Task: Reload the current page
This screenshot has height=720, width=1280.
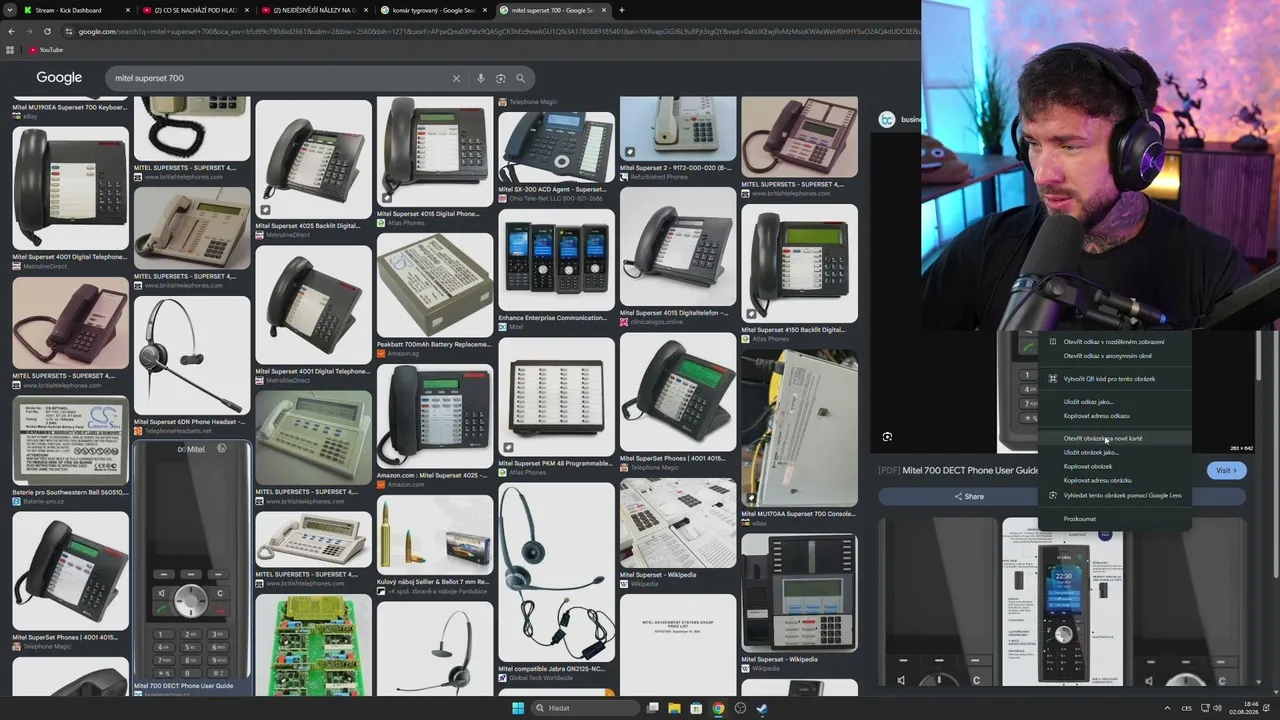Action: (47, 31)
